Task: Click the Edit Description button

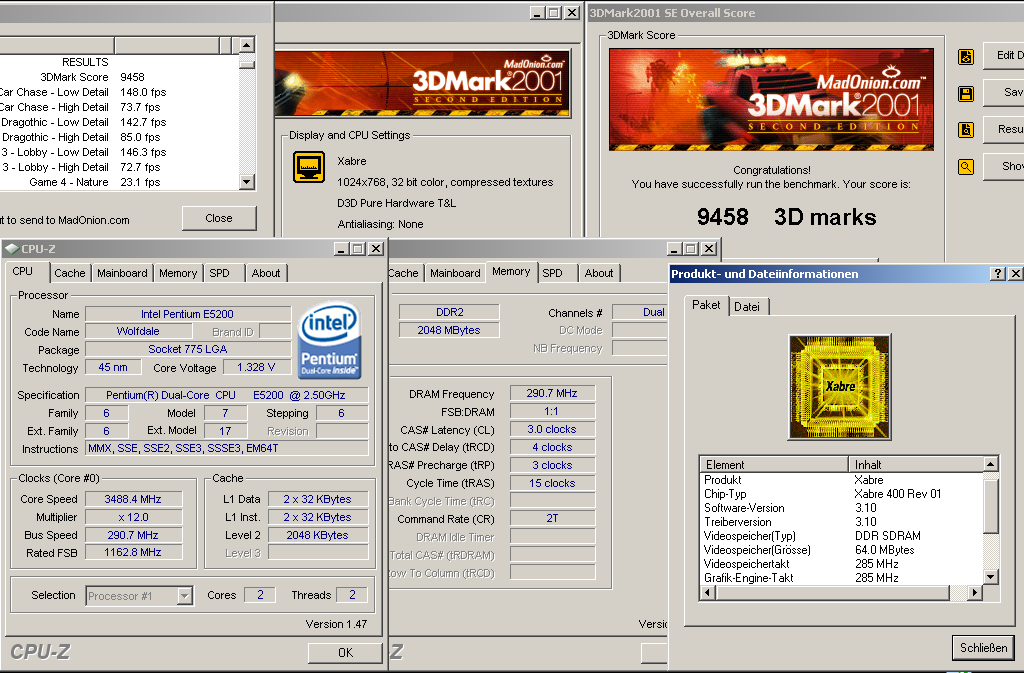Action: (1006, 55)
